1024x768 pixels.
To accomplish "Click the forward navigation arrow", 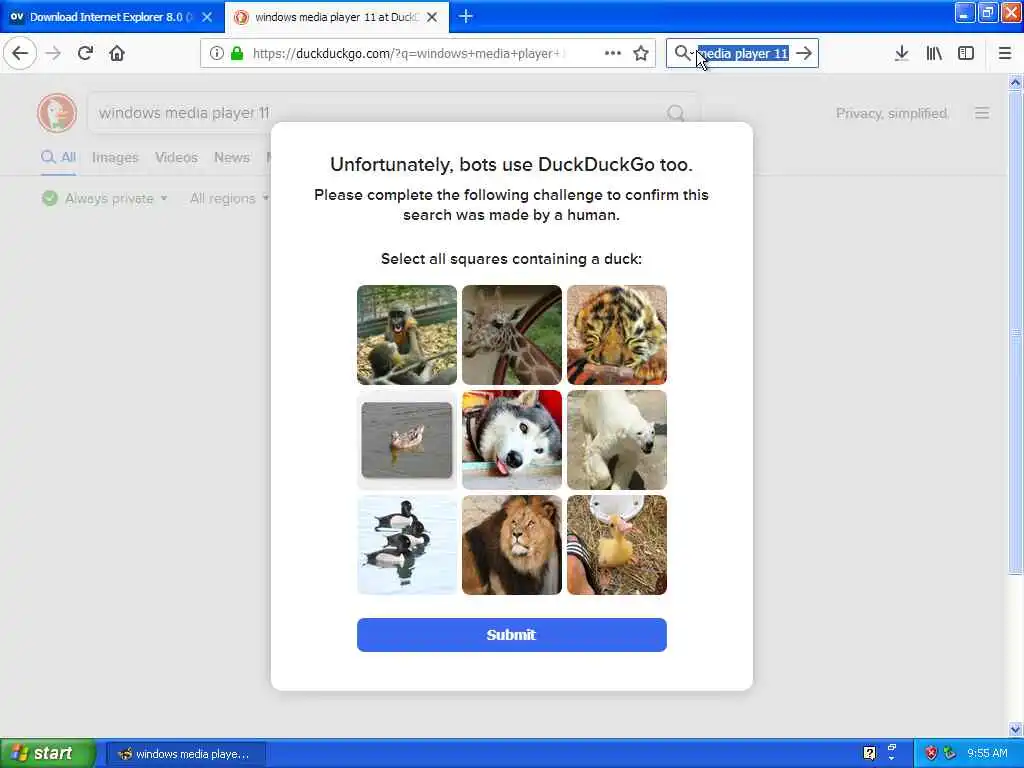I will click(x=54, y=53).
